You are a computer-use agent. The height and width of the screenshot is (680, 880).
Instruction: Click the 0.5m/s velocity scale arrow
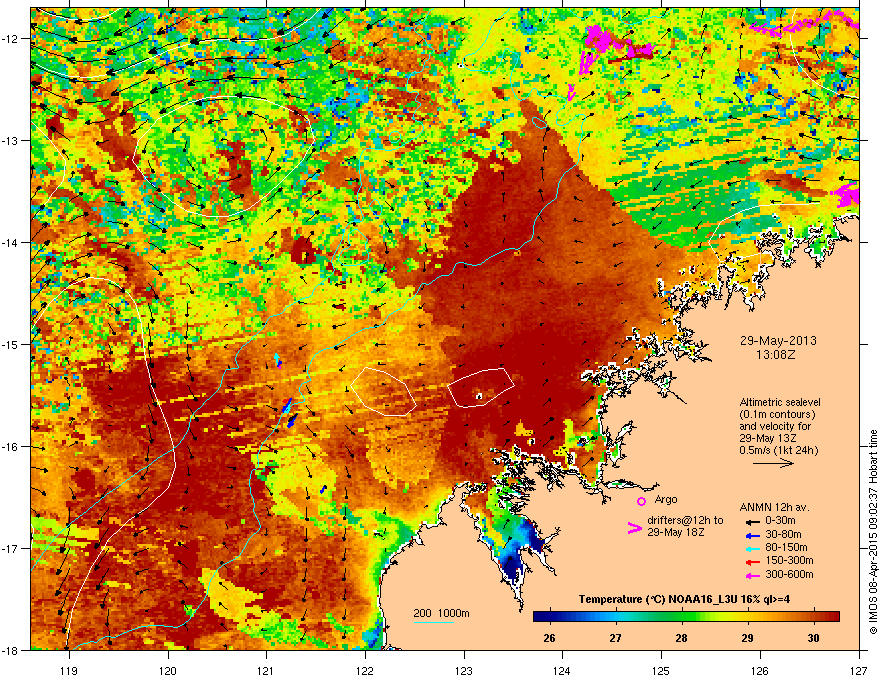point(773,463)
